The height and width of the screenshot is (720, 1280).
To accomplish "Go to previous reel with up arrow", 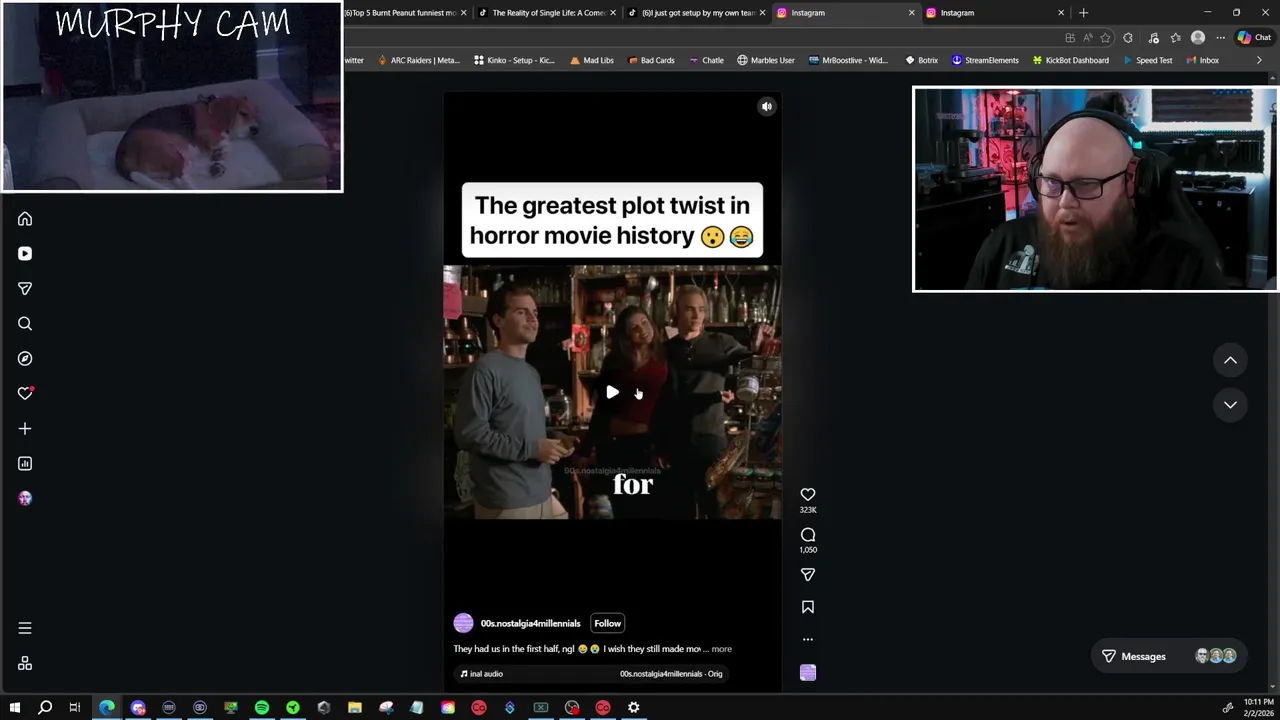I will 1230,360.
